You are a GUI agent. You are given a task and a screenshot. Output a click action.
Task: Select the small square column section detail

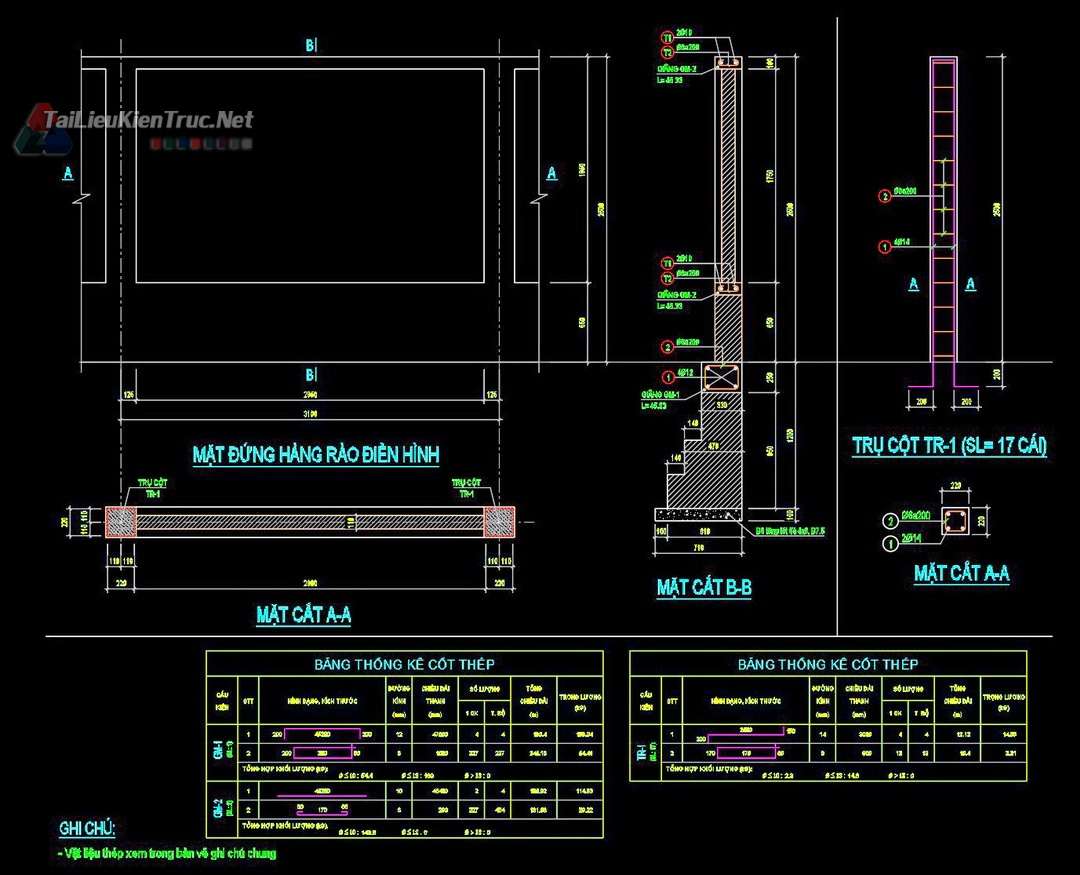point(955,520)
